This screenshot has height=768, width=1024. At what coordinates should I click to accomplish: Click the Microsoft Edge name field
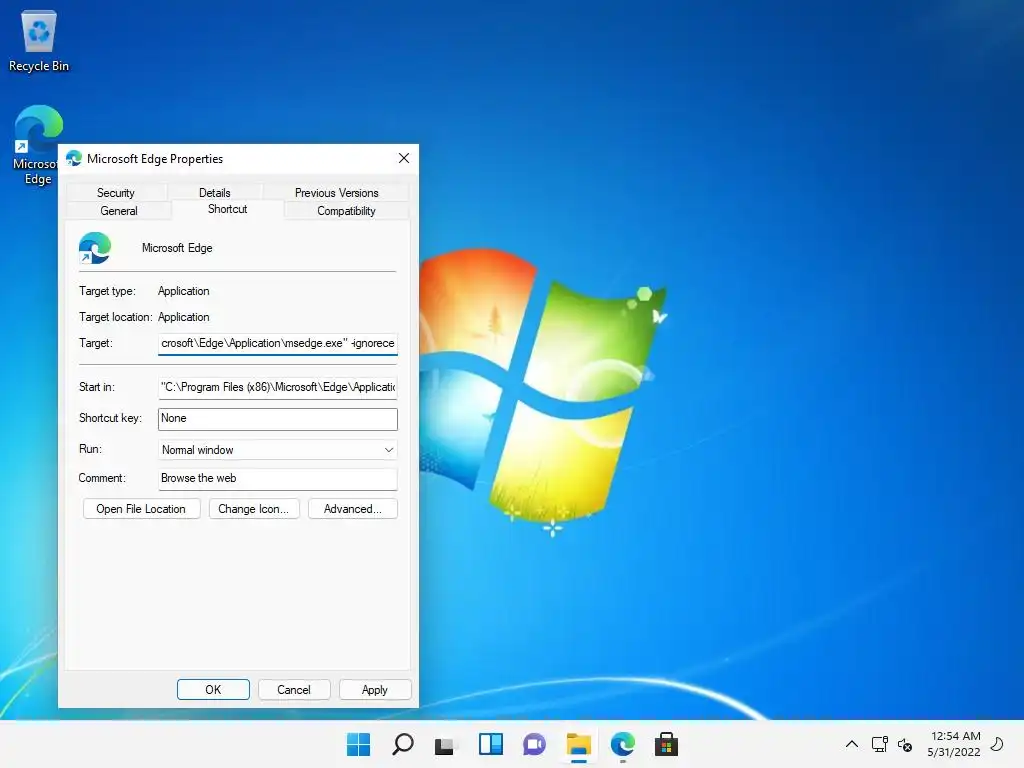pos(177,248)
